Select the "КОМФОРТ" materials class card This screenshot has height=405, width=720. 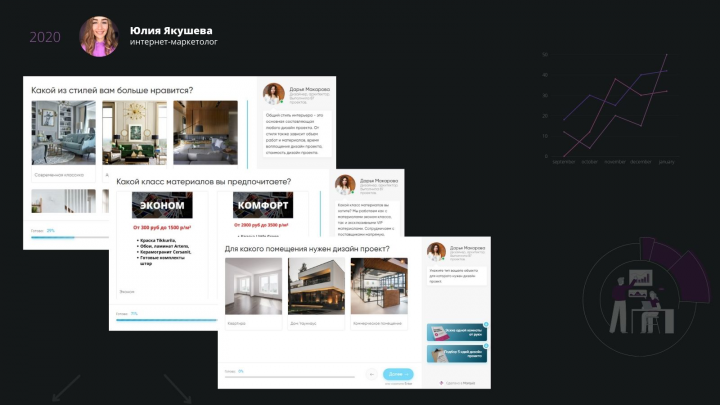(263, 215)
